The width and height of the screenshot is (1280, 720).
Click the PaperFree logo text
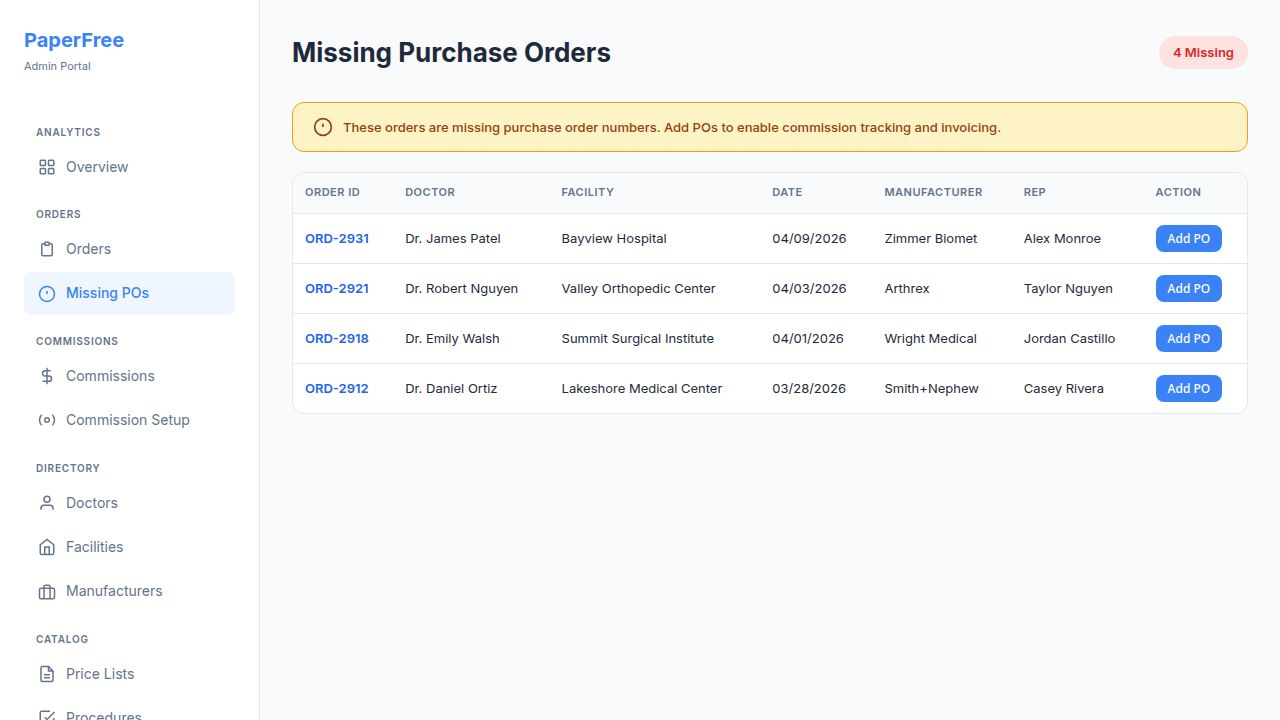pos(74,40)
